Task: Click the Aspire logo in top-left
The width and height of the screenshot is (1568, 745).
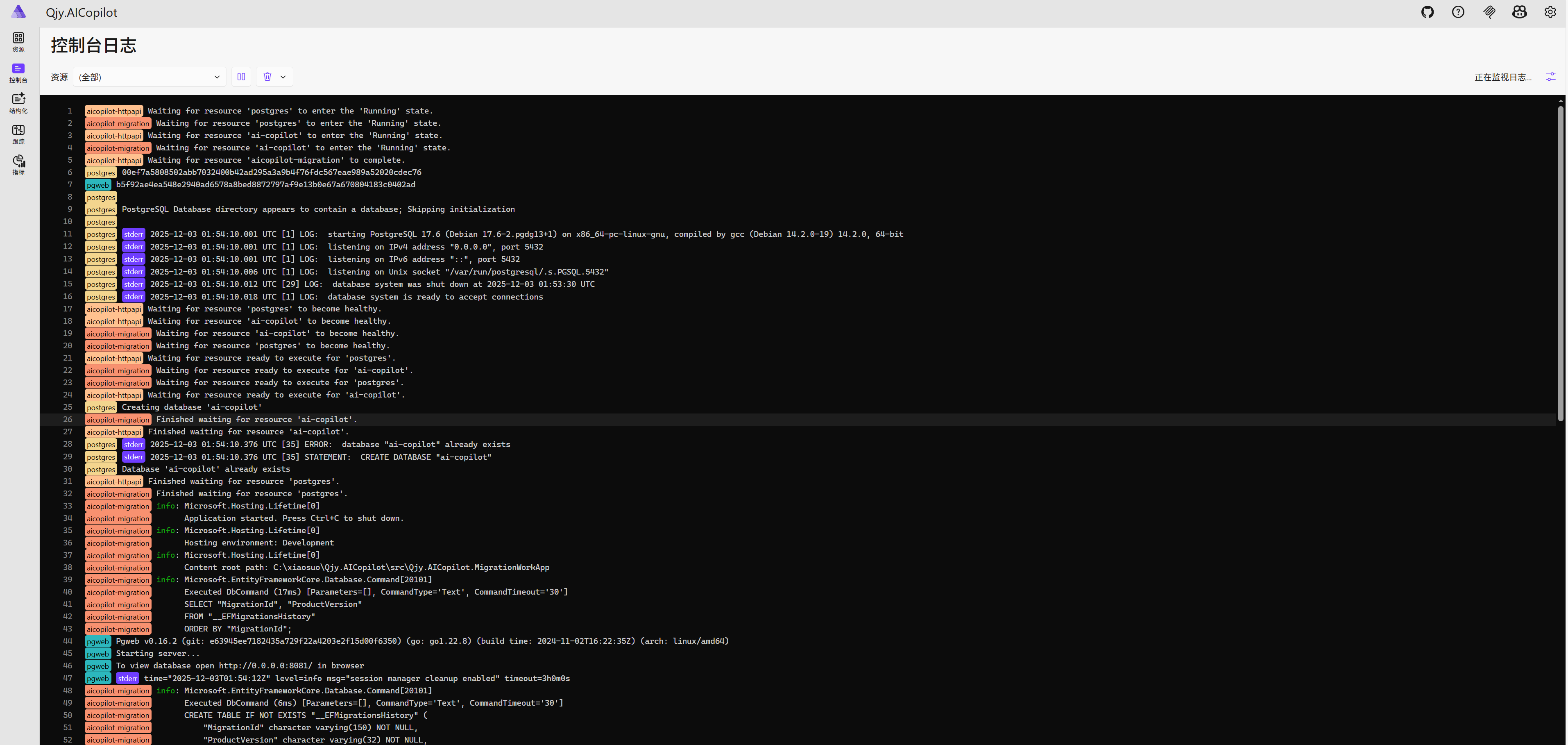Action: click(x=18, y=12)
